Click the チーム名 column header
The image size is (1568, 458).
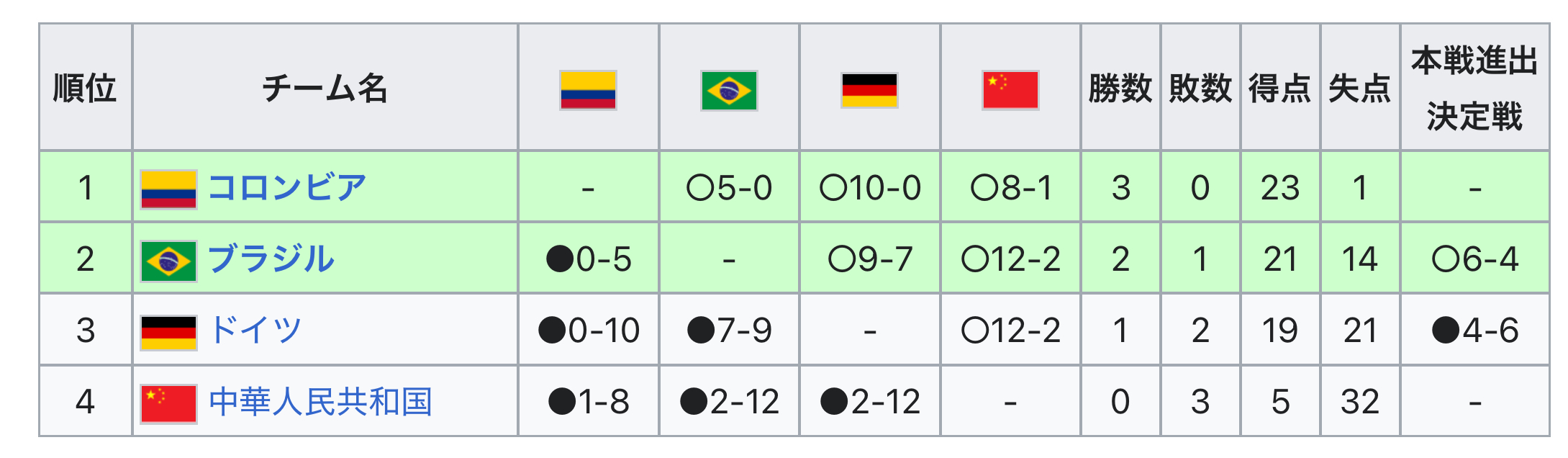click(x=325, y=89)
